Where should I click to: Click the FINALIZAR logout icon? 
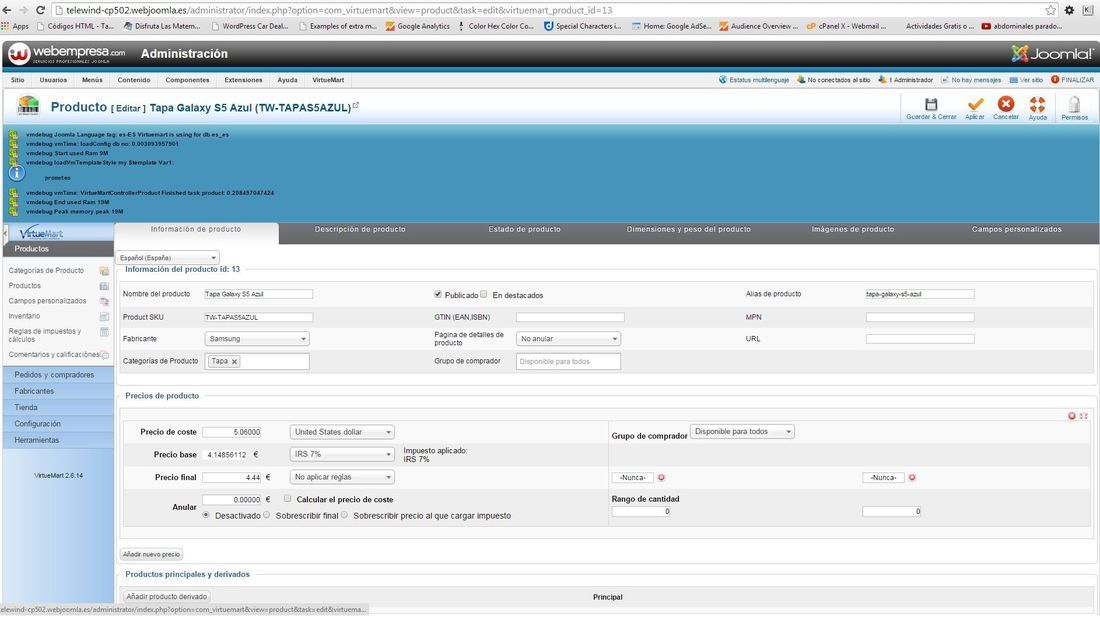[x=1054, y=80]
